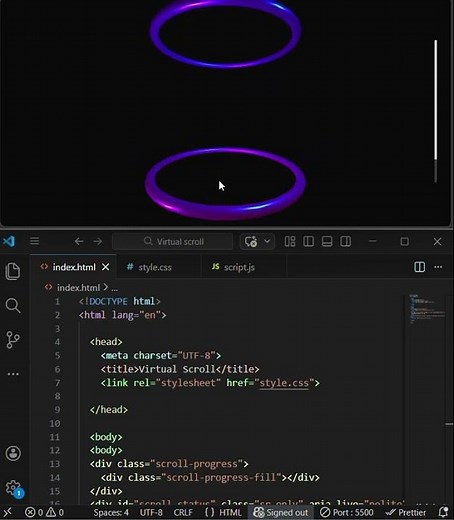
Task: Click the DOCTYPE declaration on line 1
Action: pyautogui.click(x=120, y=301)
